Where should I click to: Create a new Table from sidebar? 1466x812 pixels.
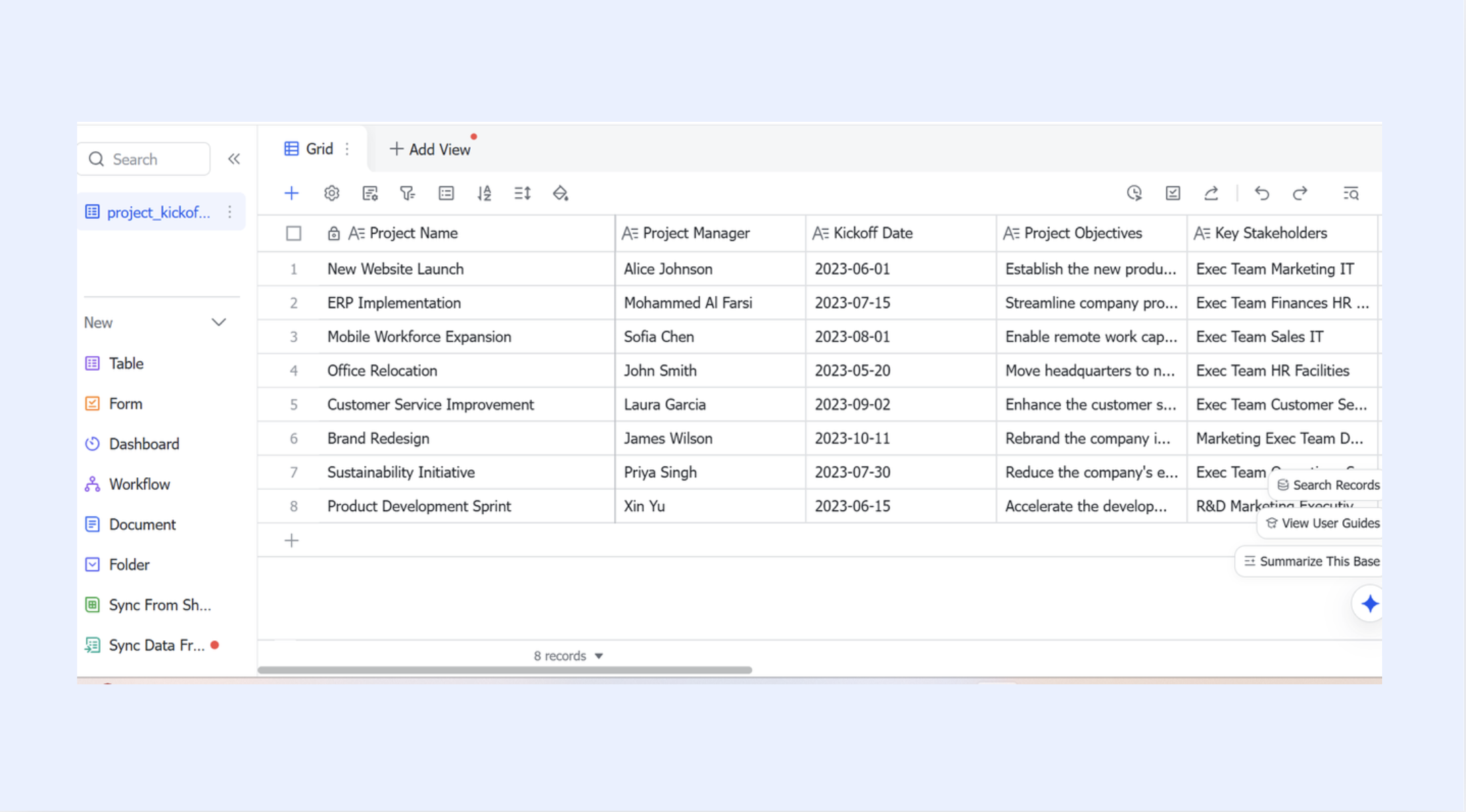[114, 363]
